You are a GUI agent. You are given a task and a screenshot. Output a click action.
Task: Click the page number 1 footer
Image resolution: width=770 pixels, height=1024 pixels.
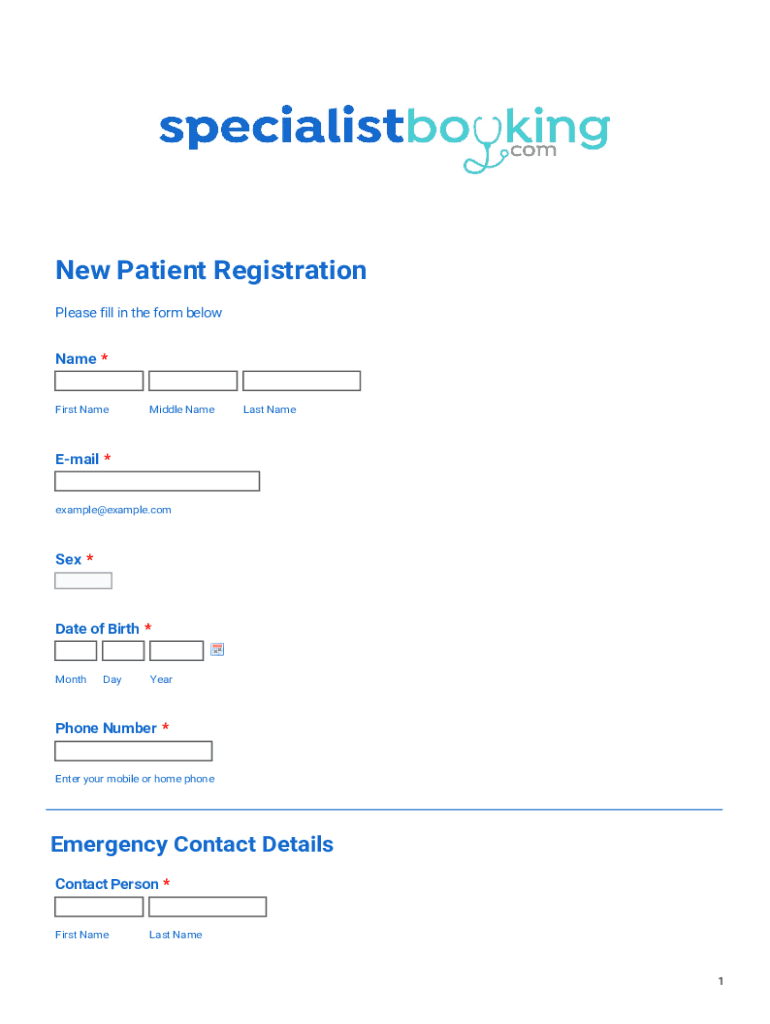(720, 982)
